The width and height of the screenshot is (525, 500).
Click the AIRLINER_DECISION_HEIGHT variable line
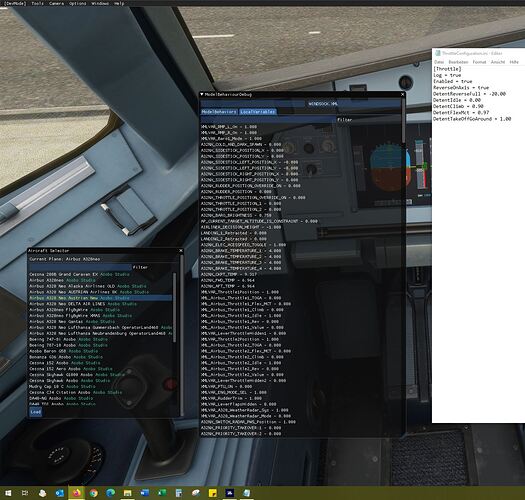click(241, 227)
